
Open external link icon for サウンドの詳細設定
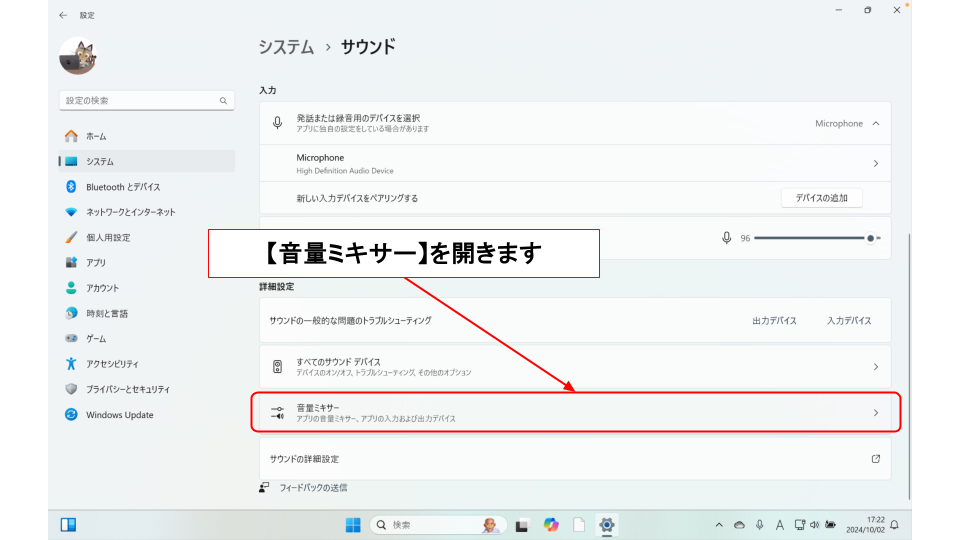tap(876, 459)
